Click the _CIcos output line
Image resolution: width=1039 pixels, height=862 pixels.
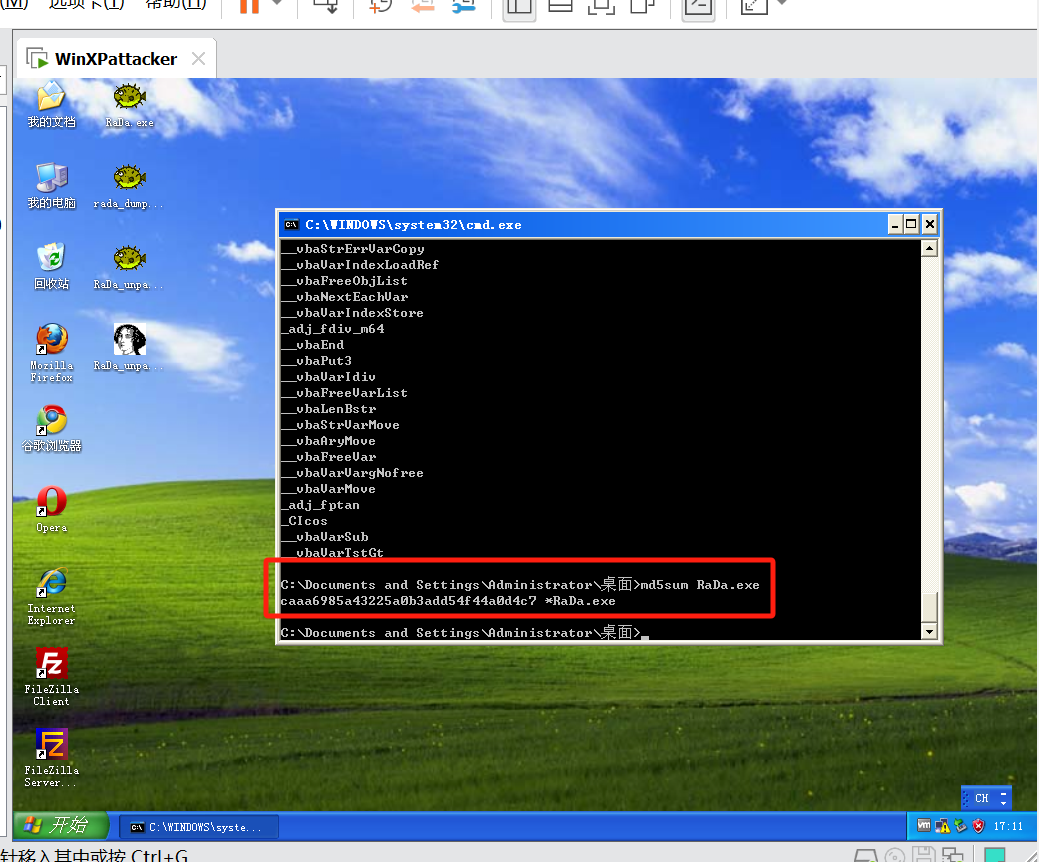pyautogui.click(x=304, y=521)
